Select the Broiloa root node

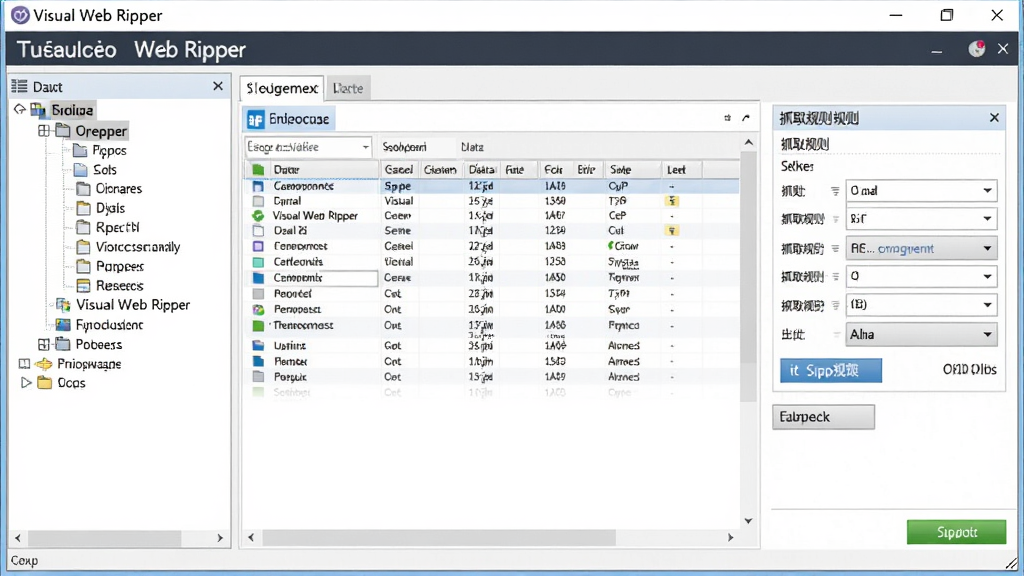click(x=72, y=110)
